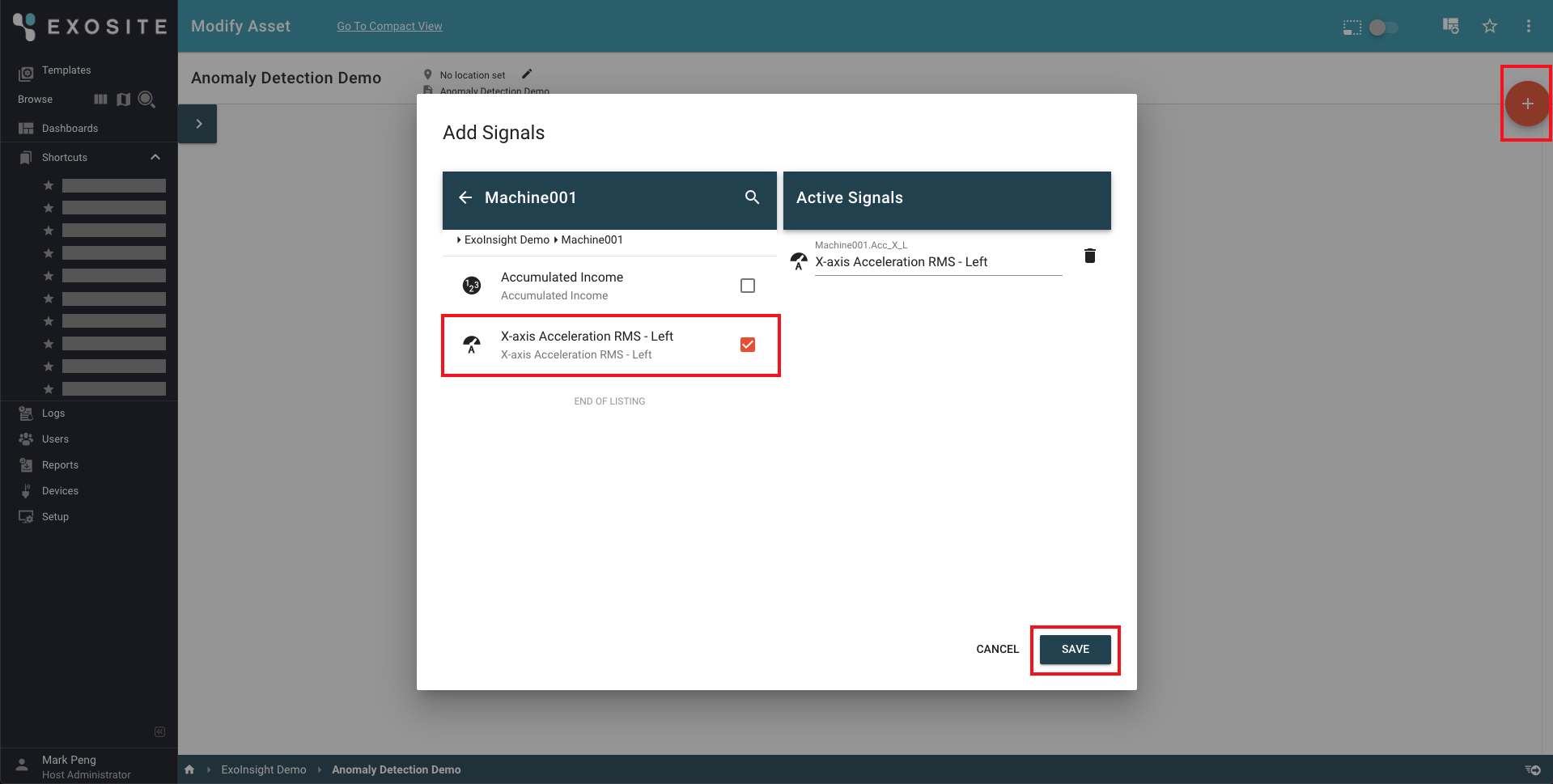Go to home via footer house icon

(x=189, y=769)
